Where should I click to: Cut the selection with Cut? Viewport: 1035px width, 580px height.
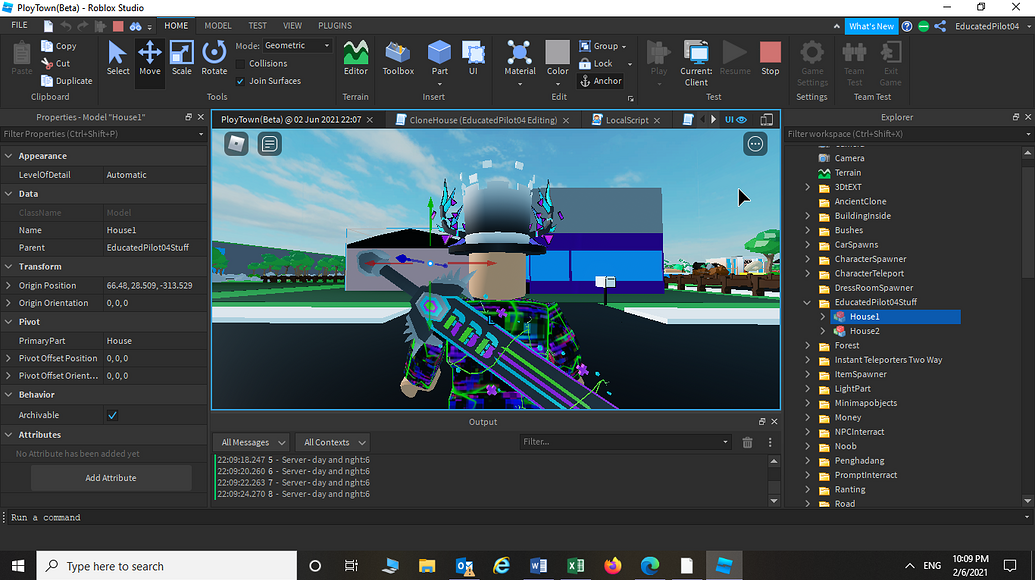pos(55,63)
